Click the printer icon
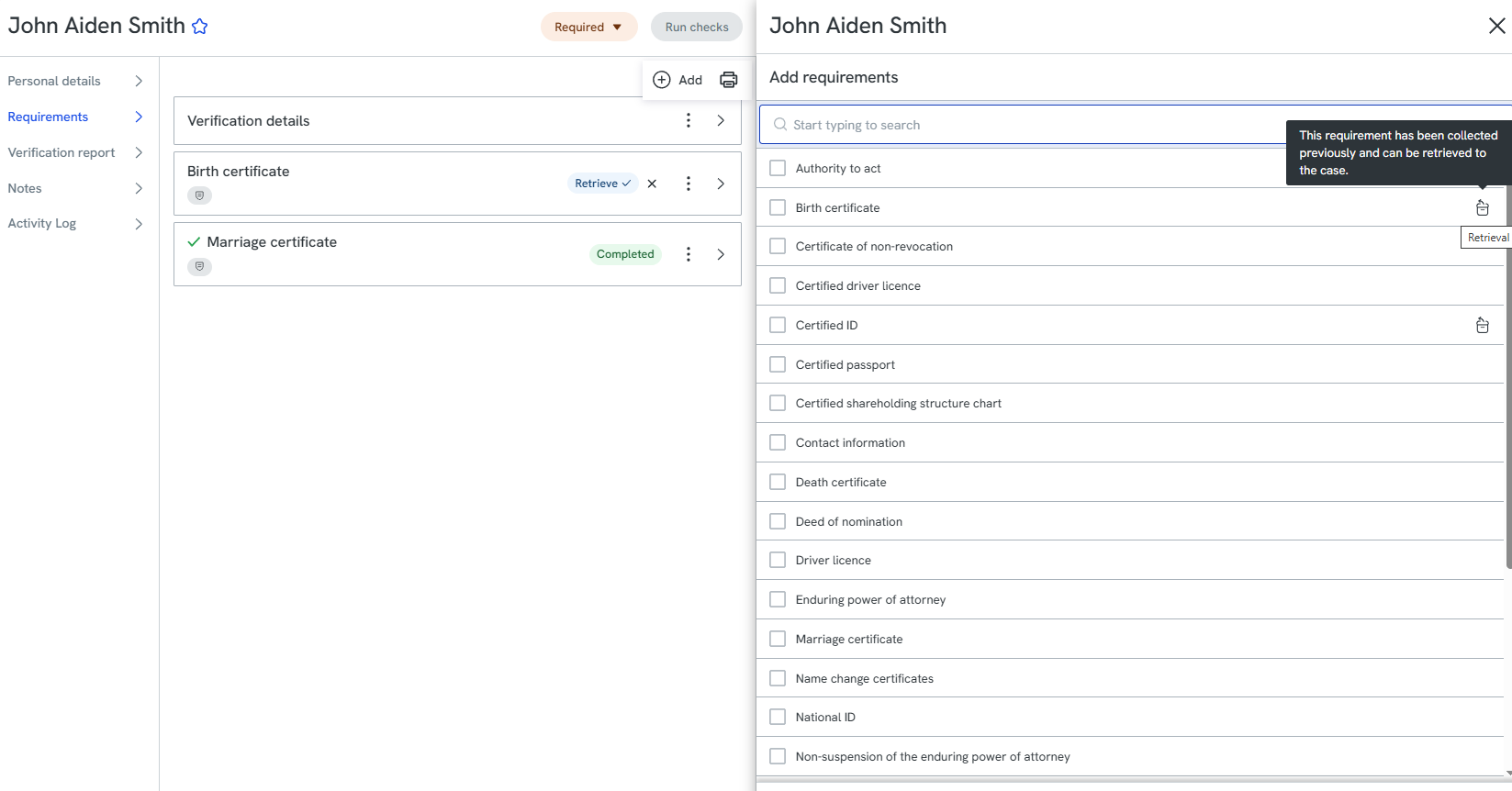The image size is (1512, 791). [729, 80]
